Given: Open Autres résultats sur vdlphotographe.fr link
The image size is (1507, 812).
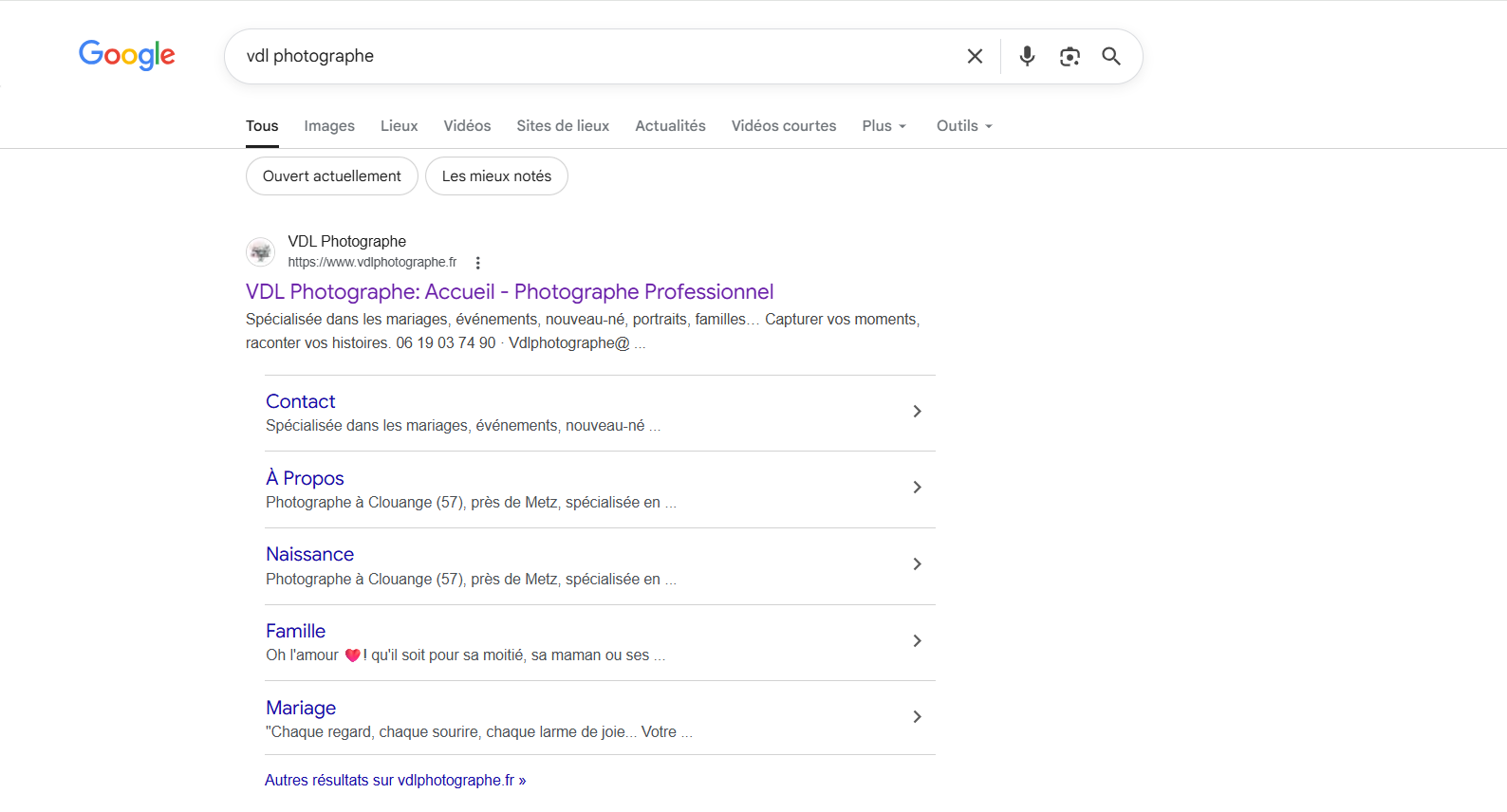Looking at the screenshot, I should 395,780.
